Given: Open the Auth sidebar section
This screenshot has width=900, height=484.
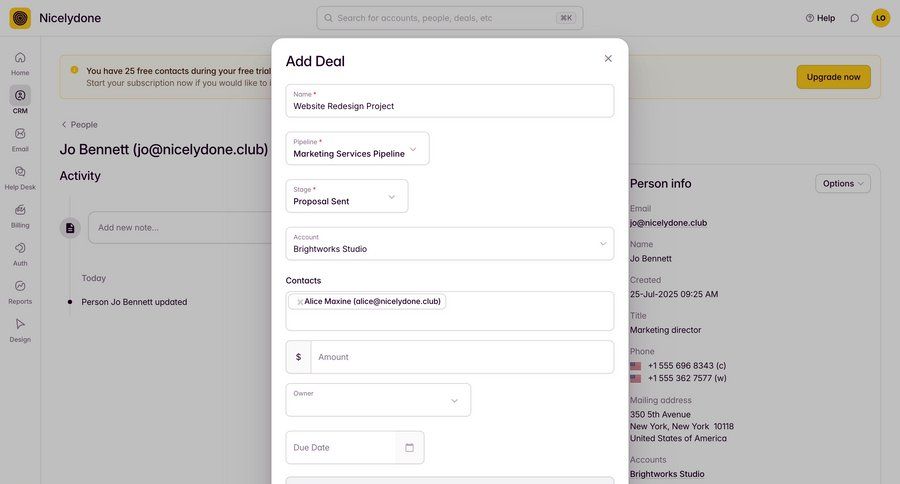Looking at the screenshot, I should point(20,254).
